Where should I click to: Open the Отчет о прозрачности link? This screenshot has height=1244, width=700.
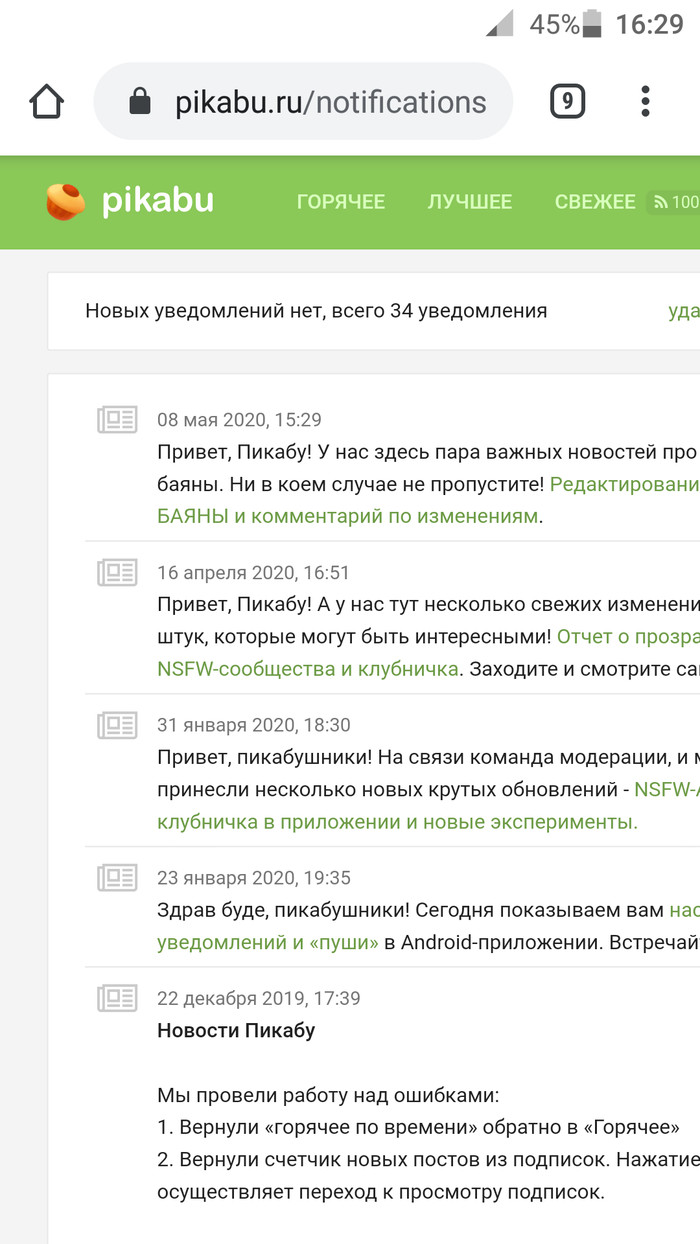coord(628,636)
